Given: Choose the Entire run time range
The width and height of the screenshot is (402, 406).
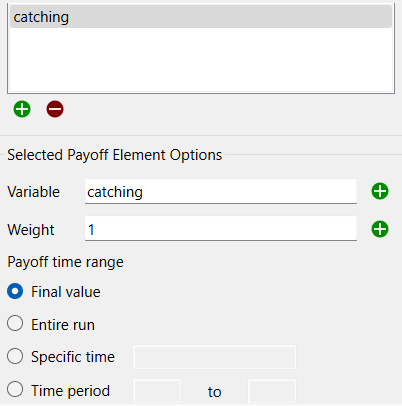Looking at the screenshot, I should click(15, 324).
